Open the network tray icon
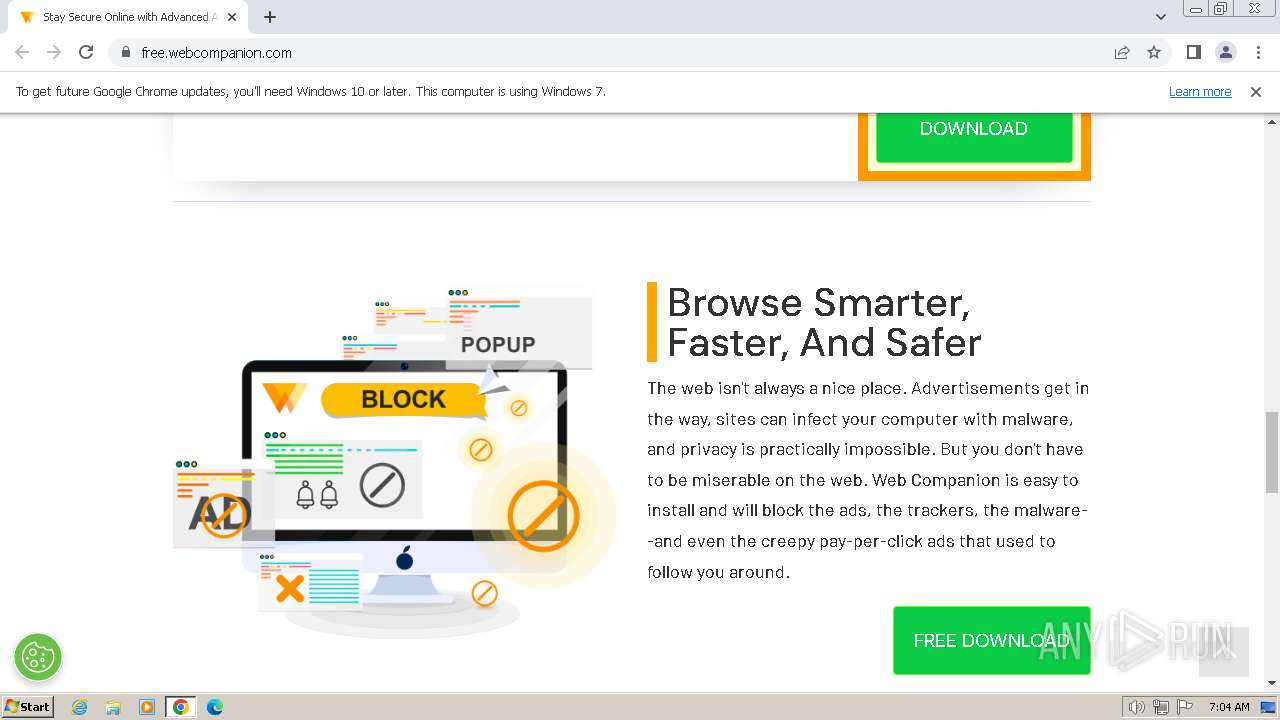Image resolution: width=1280 pixels, height=720 pixels. tap(1160, 707)
